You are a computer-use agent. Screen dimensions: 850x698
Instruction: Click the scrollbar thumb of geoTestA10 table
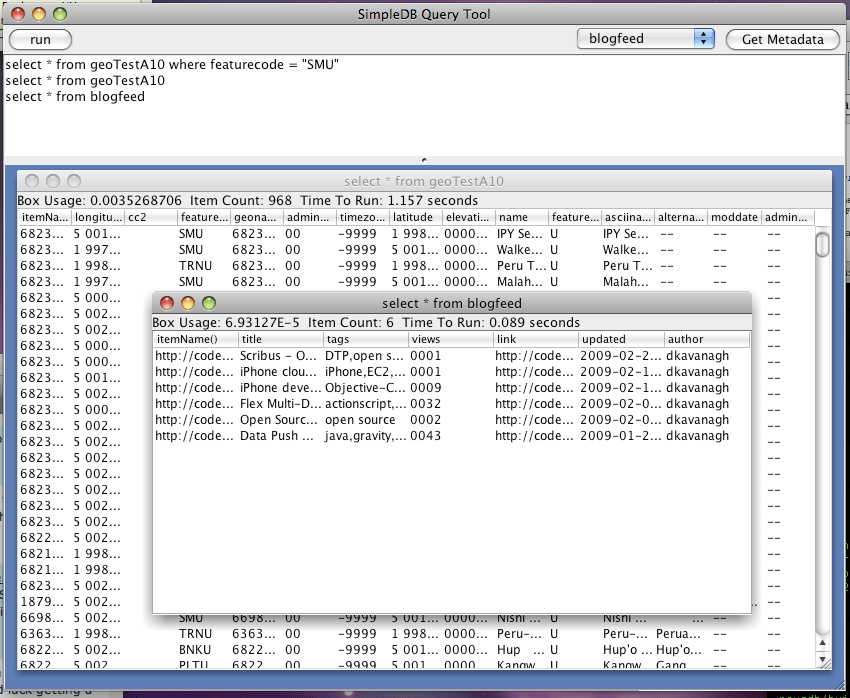(x=822, y=244)
